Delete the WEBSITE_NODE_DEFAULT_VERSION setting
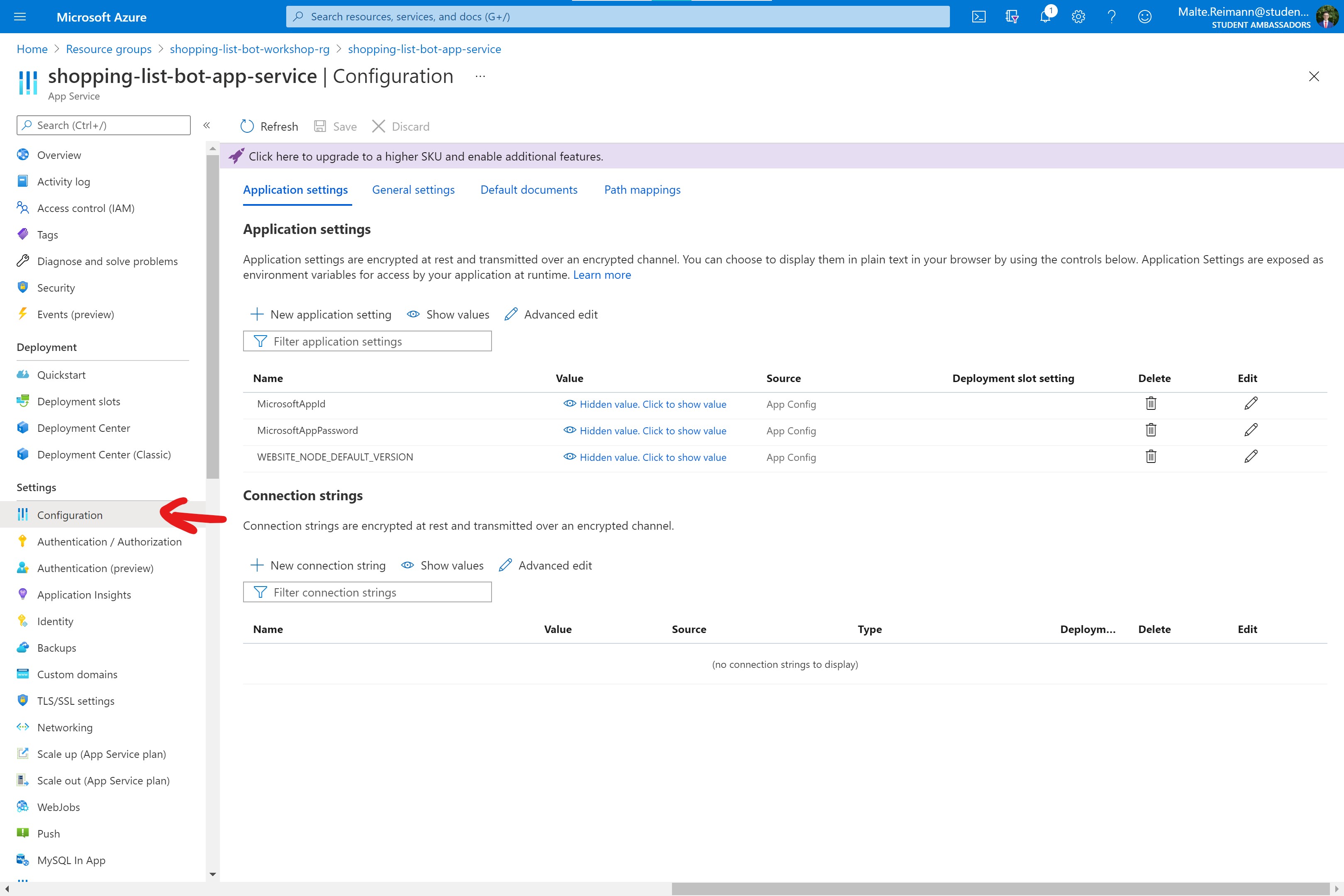 tap(1151, 457)
